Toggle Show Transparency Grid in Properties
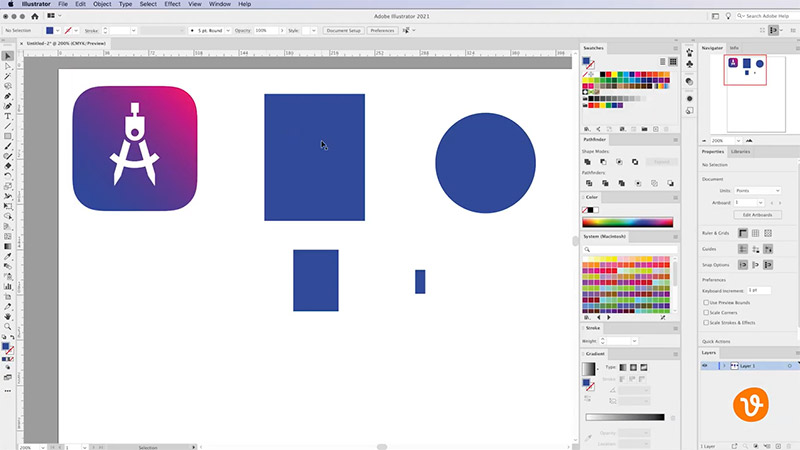 tap(768, 233)
